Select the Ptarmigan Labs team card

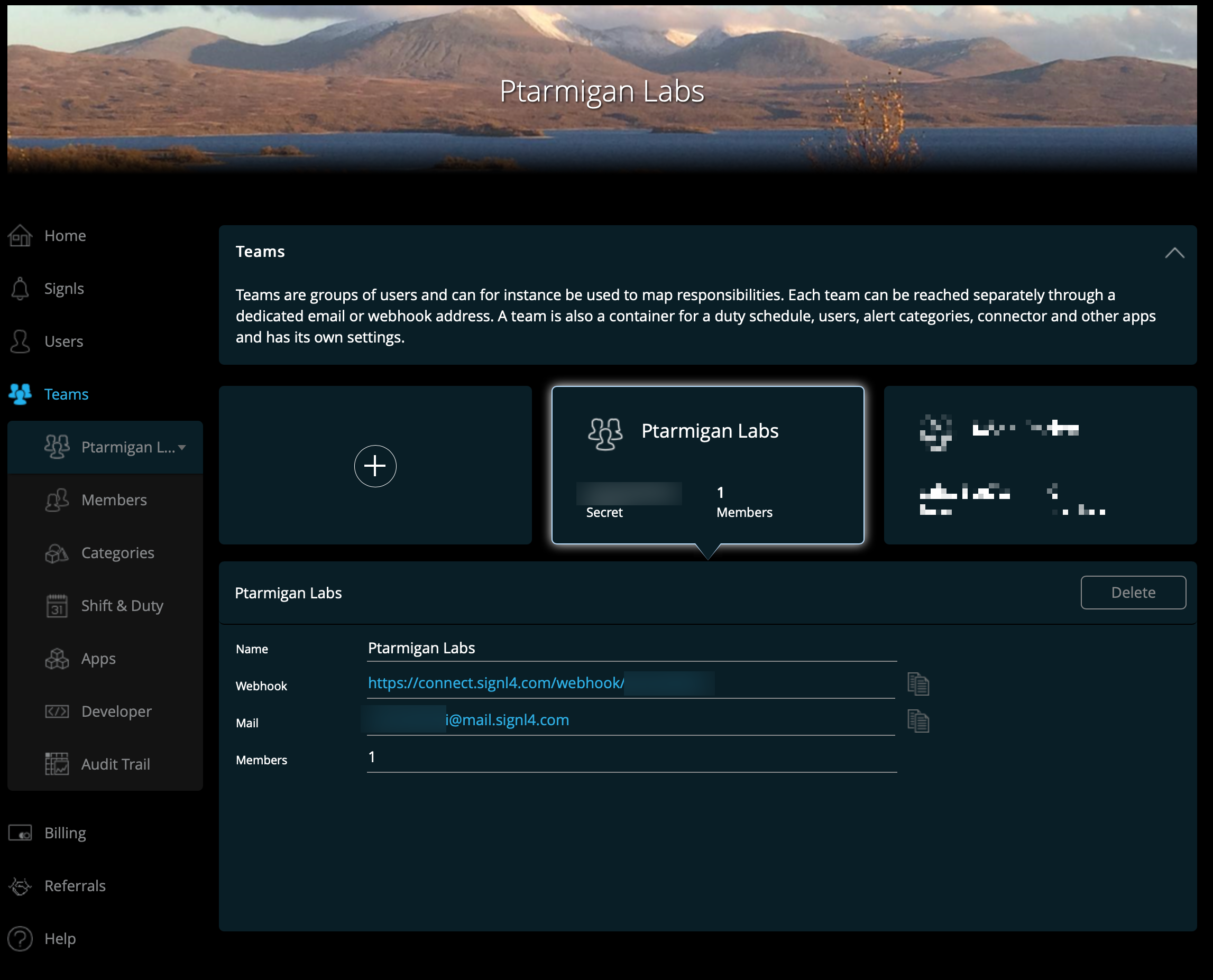point(707,465)
